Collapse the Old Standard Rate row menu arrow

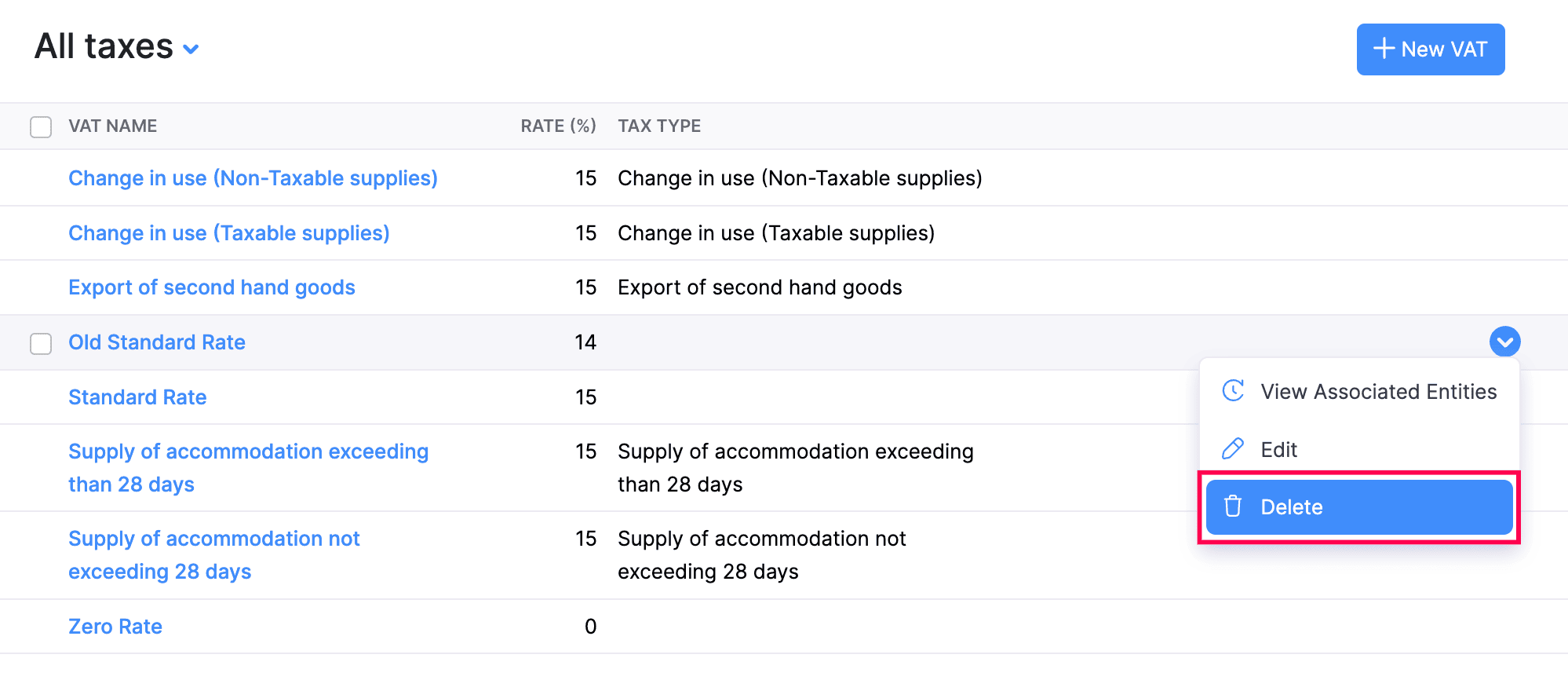tap(1504, 342)
